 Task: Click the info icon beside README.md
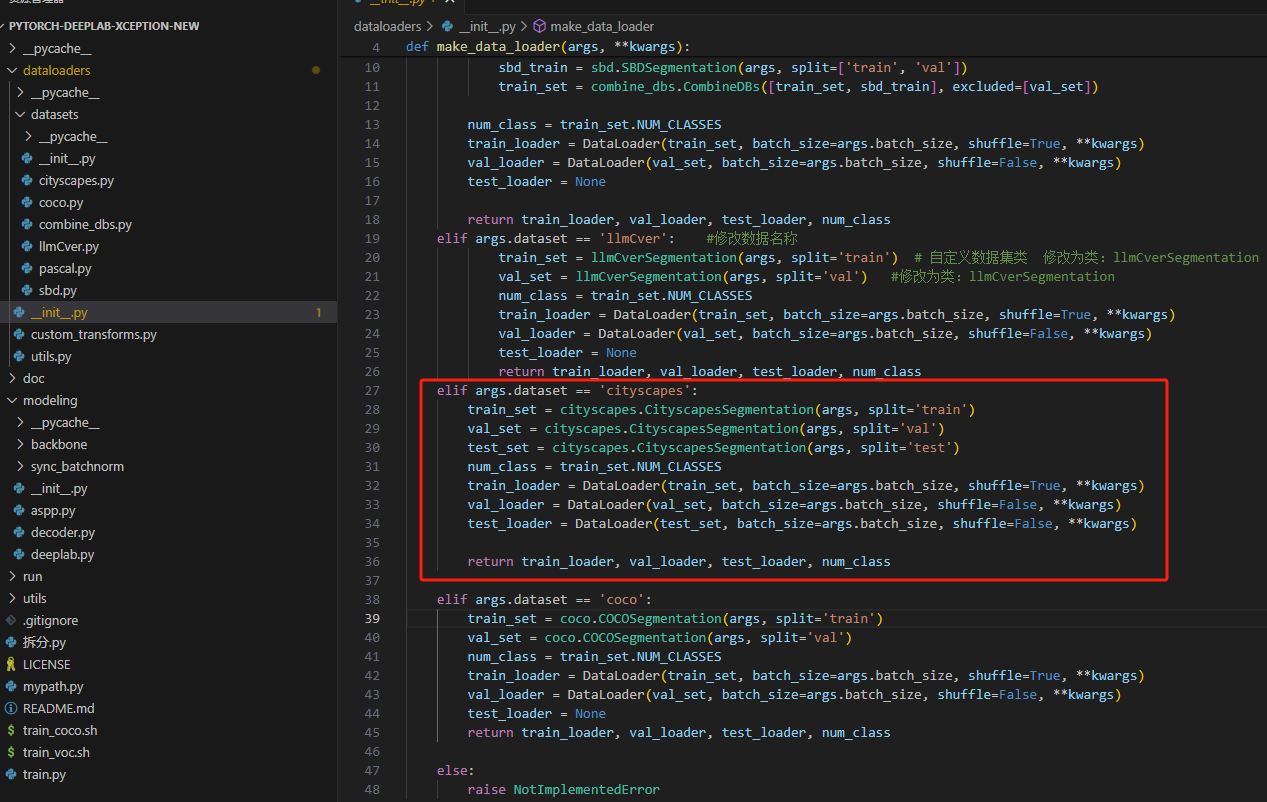pyautogui.click(x=12, y=709)
